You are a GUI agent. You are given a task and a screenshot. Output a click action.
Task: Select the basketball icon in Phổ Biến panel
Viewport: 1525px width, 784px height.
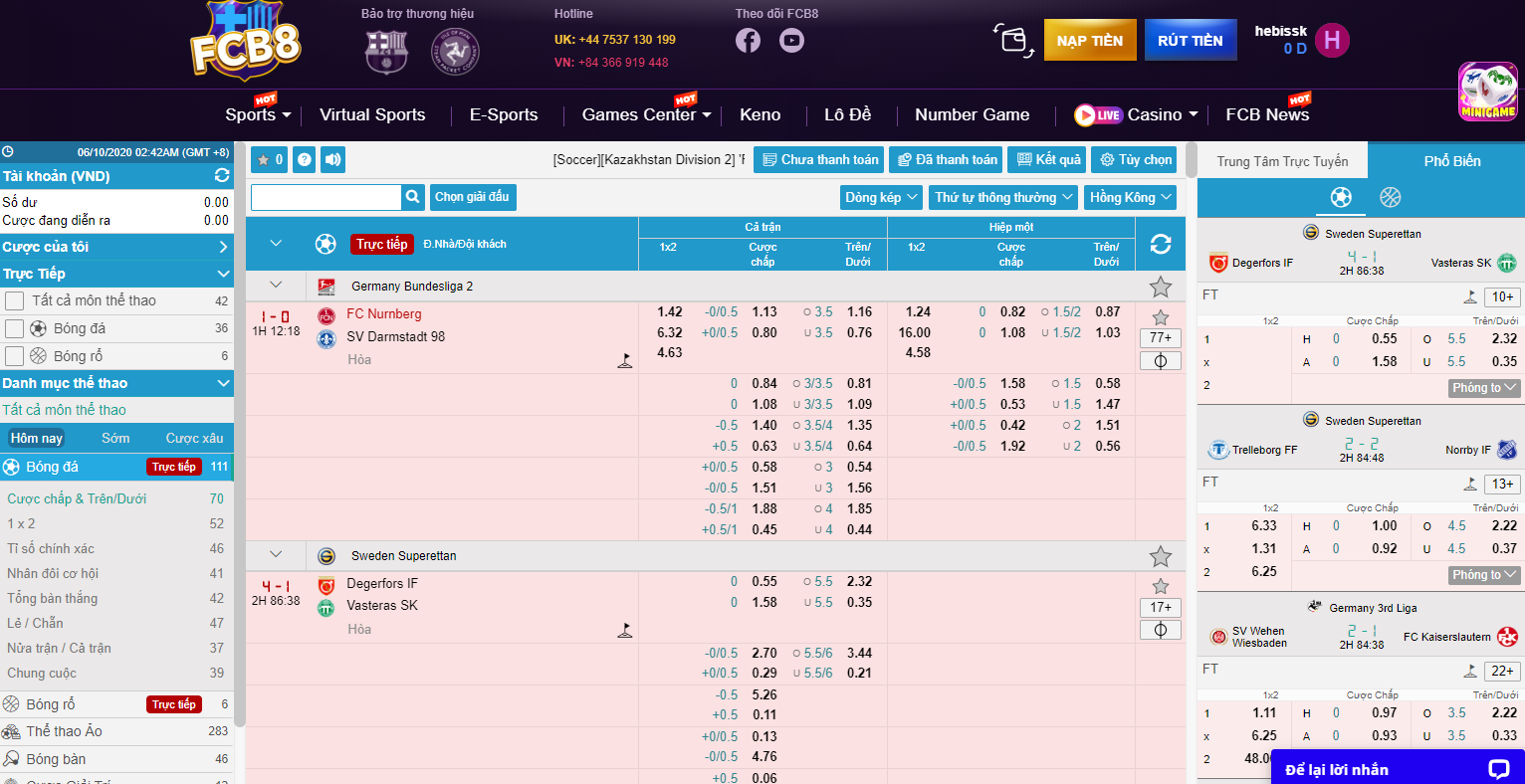[1390, 197]
